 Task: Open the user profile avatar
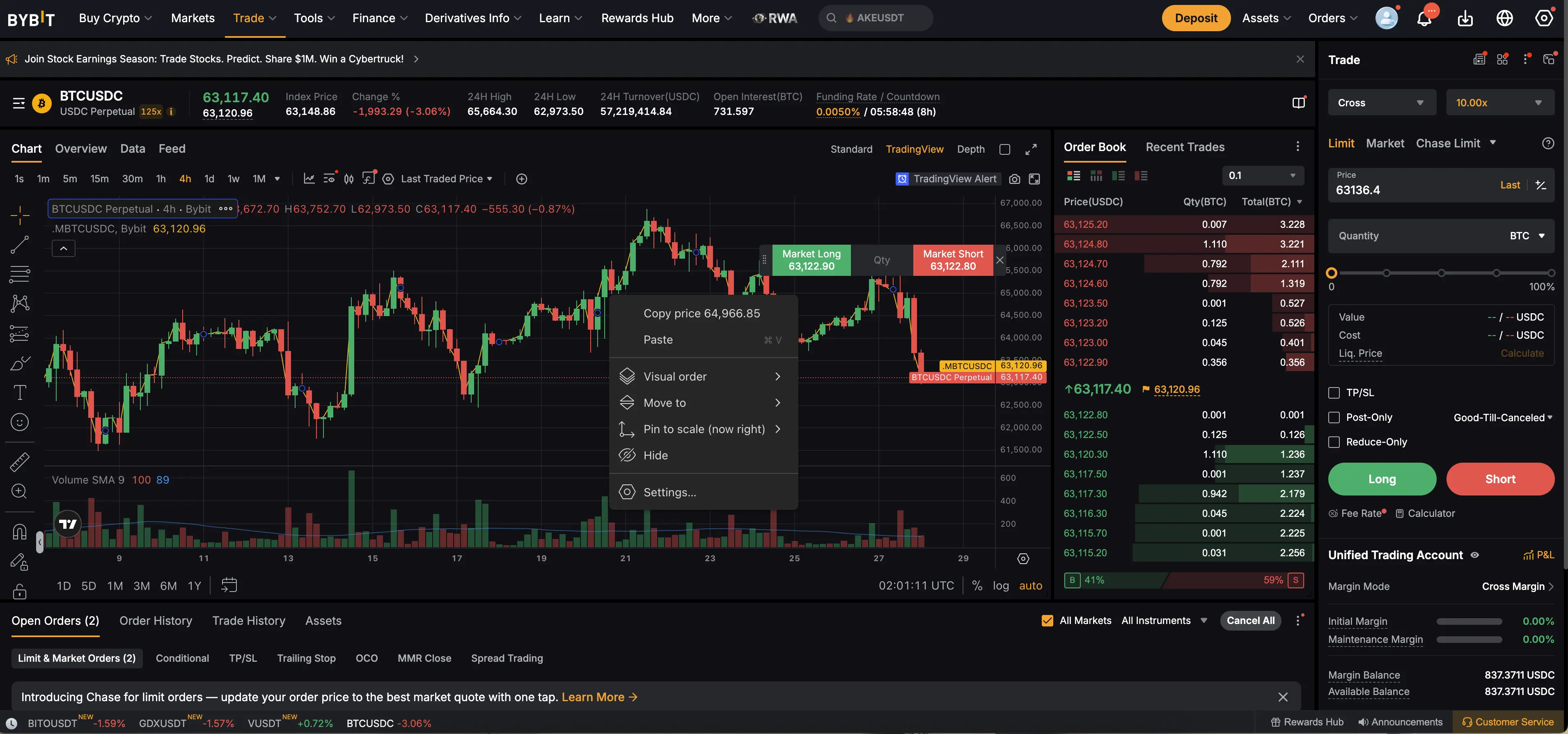(1387, 18)
